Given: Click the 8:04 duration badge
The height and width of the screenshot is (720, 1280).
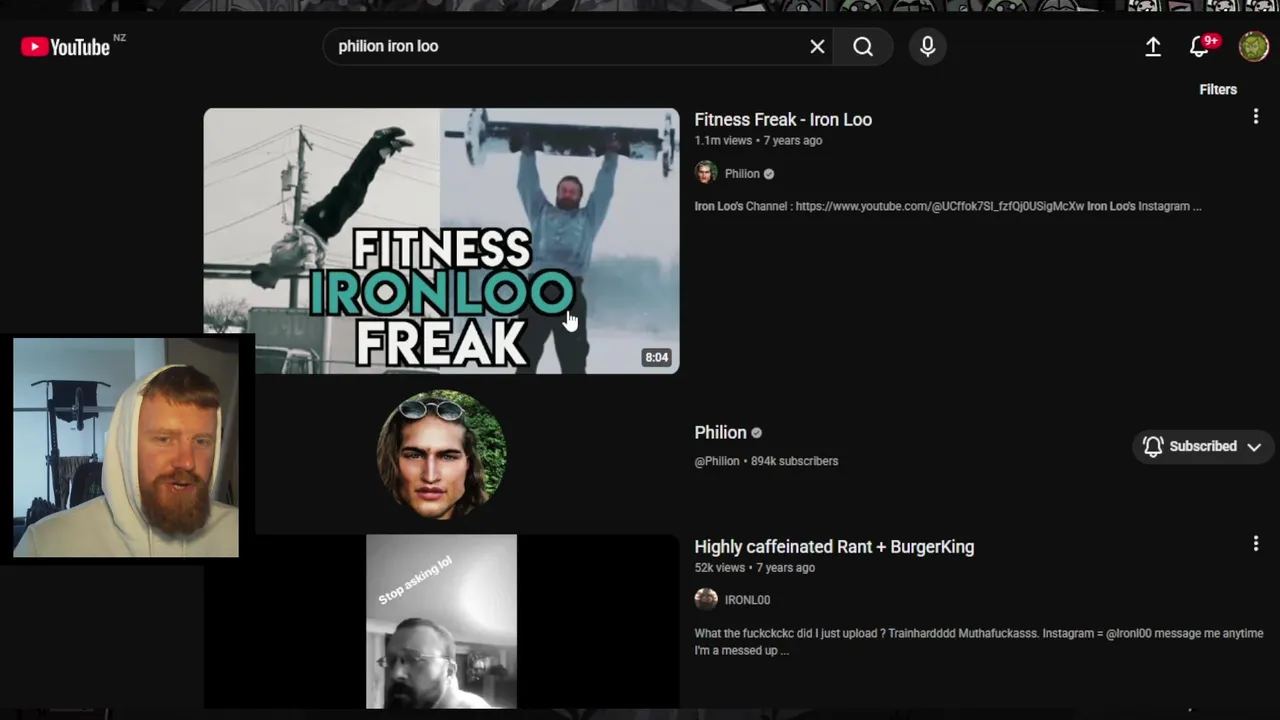Looking at the screenshot, I should (656, 357).
